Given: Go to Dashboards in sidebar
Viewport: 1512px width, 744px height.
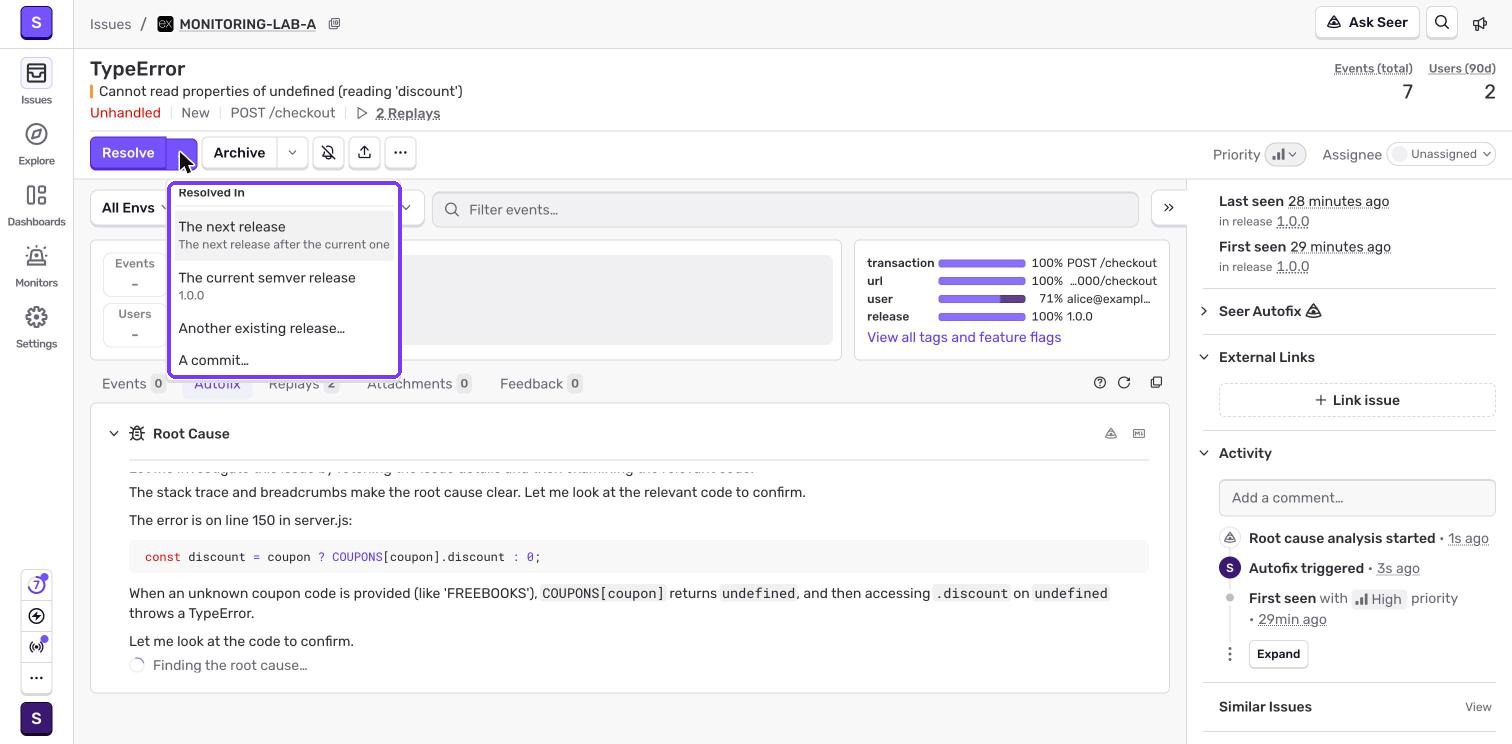Looking at the screenshot, I should coord(36,204).
